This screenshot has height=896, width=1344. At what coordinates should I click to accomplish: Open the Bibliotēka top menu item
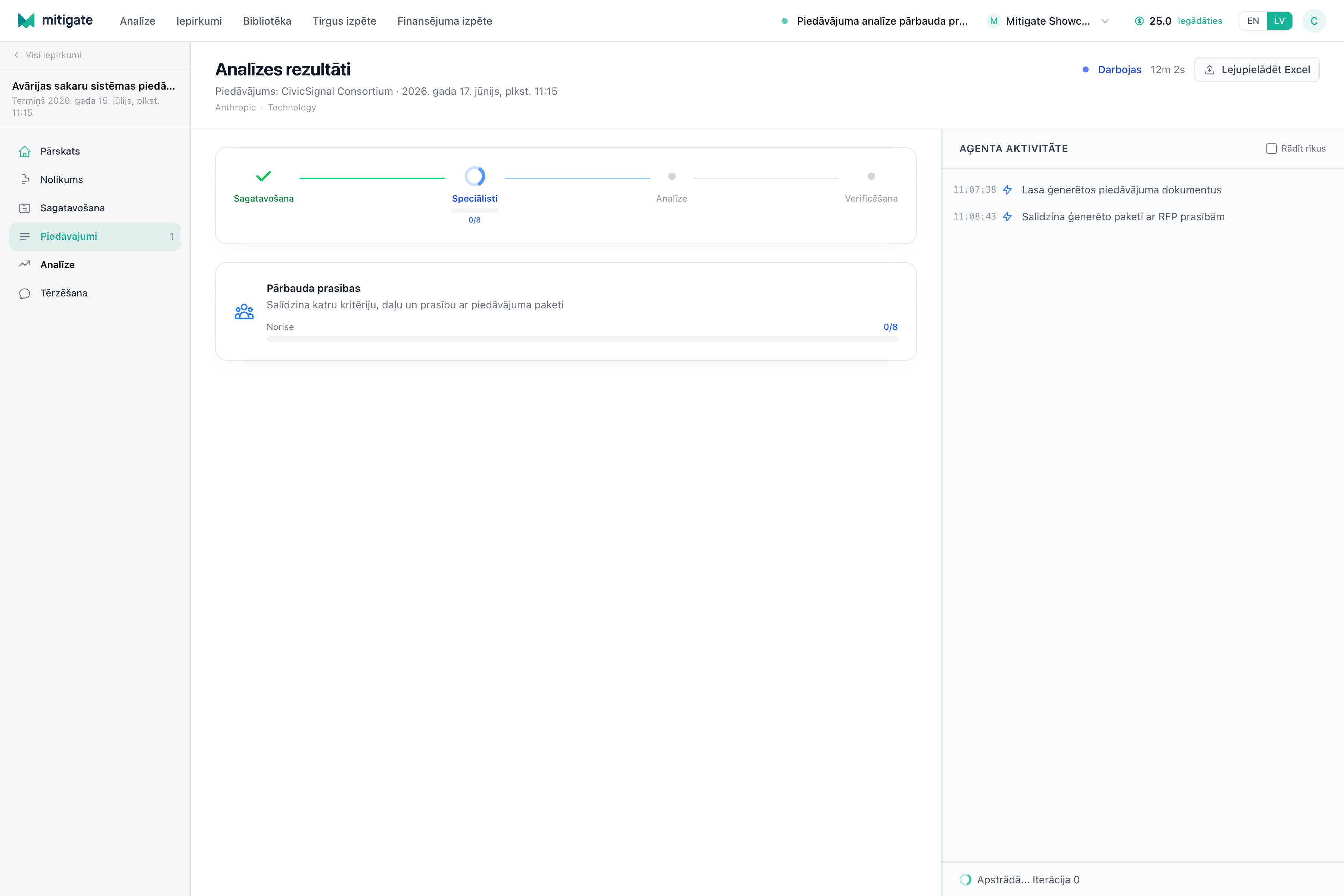pos(267,21)
